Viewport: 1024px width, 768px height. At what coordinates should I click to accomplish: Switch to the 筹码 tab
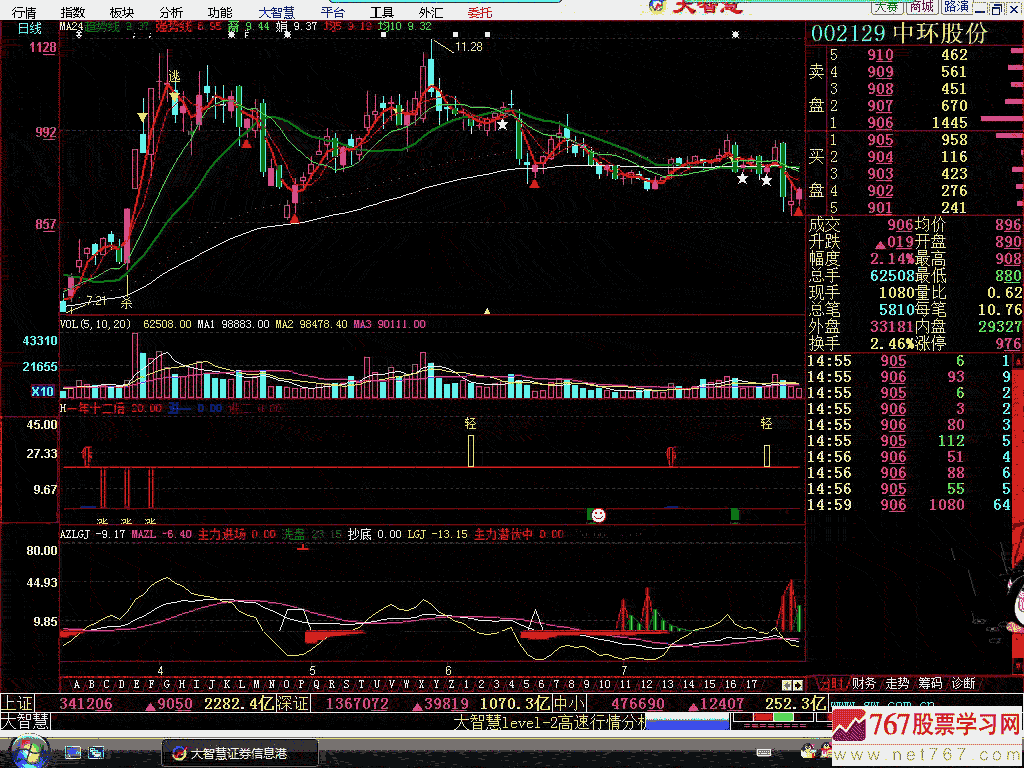pyautogui.click(x=930, y=683)
